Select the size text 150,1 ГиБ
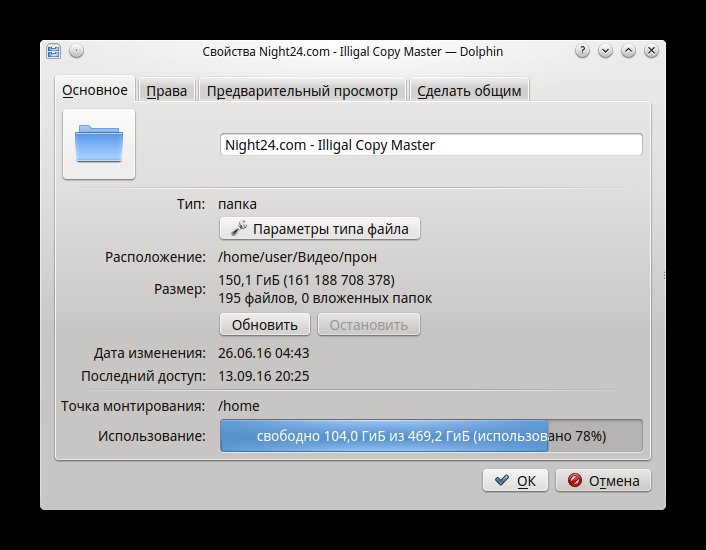Image resolution: width=706 pixels, height=550 pixels. (x=249, y=280)
